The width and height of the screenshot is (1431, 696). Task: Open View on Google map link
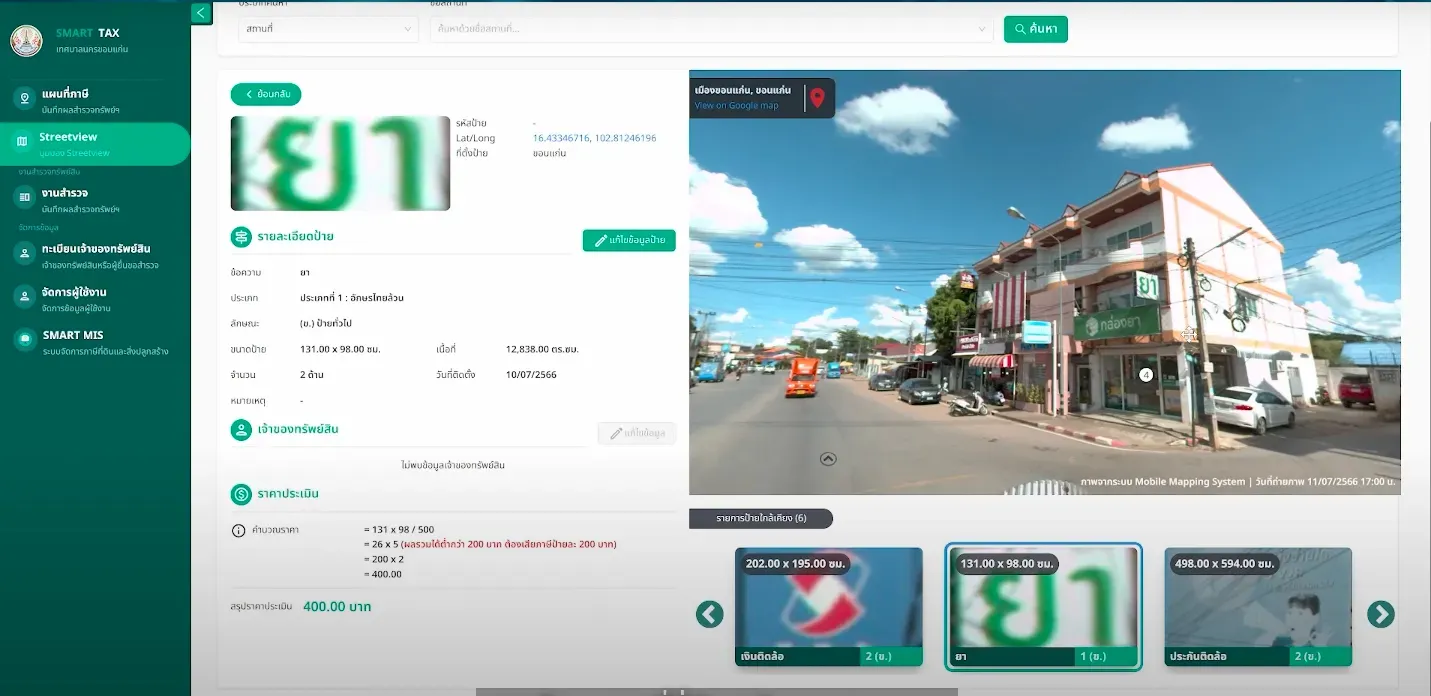(x=736, y=105)
